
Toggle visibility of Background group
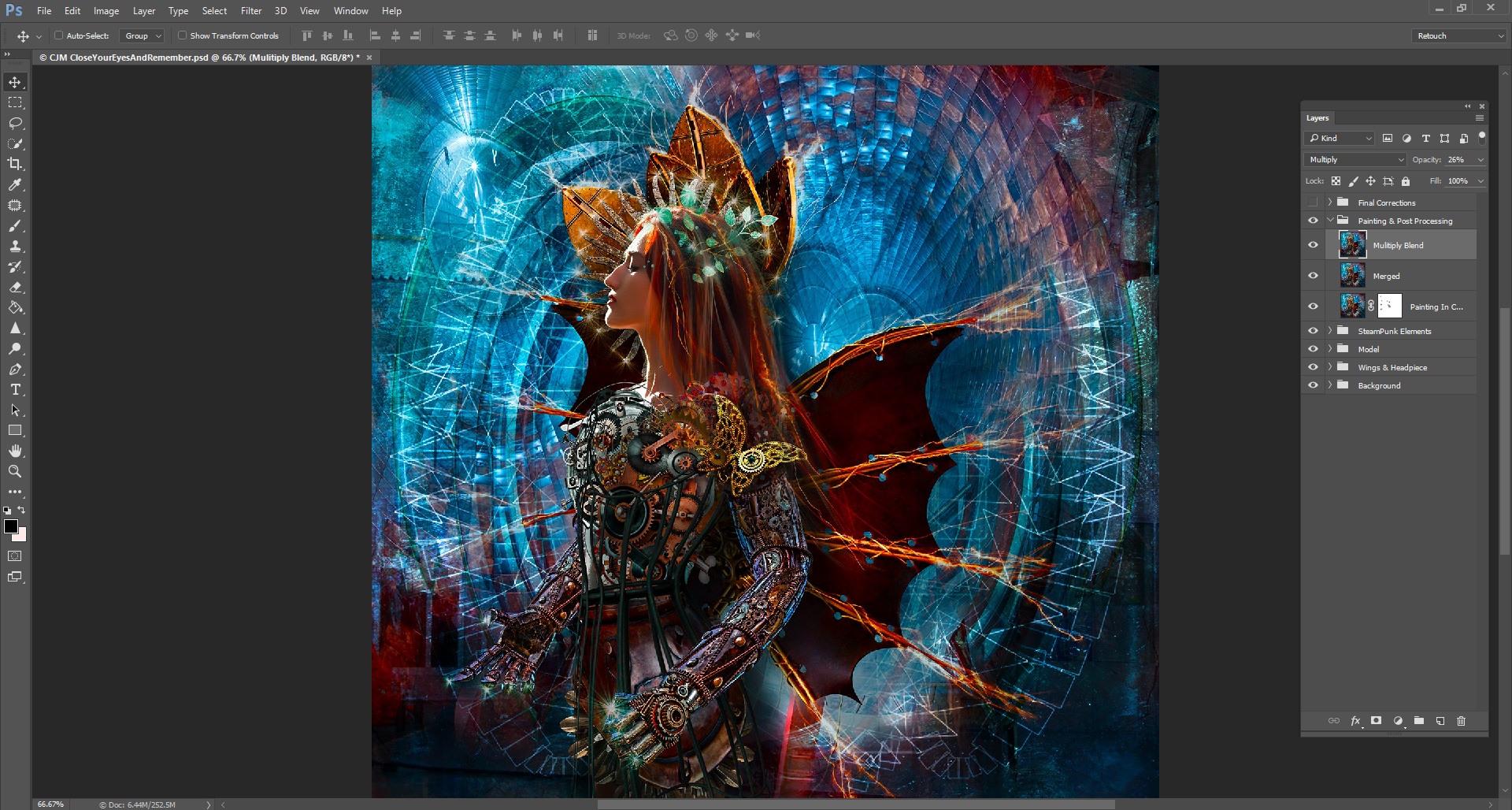click(x=1313, y=385)
